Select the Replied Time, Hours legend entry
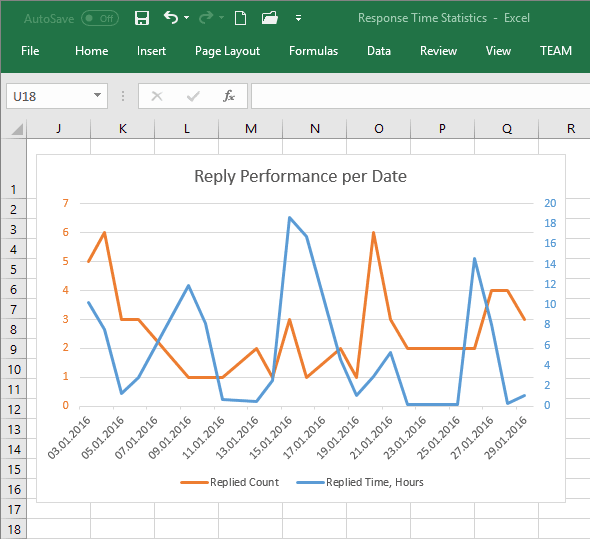The image size is (590, 539). (360, 482)
